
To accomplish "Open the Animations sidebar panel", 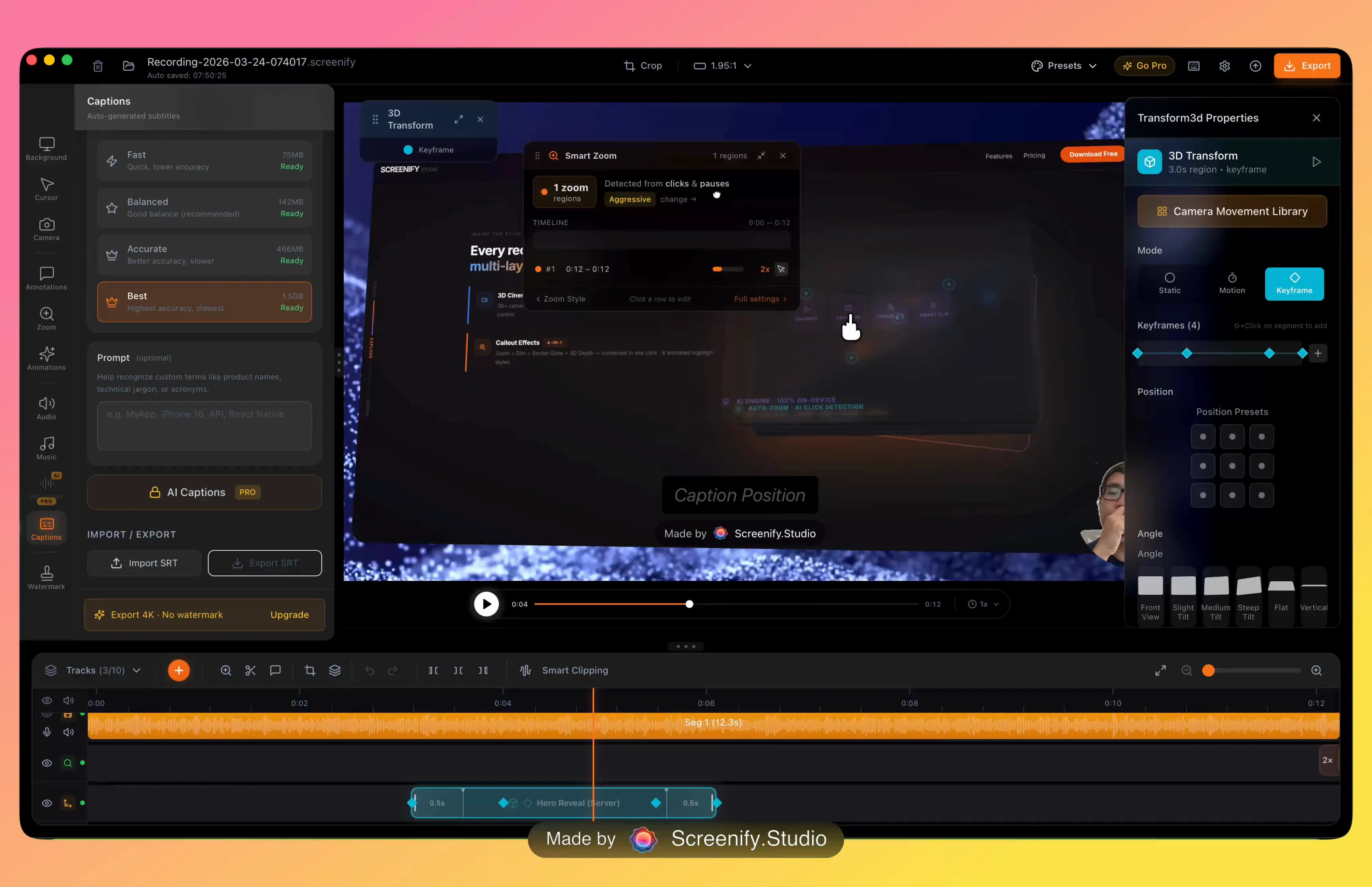I will (46, 358).
